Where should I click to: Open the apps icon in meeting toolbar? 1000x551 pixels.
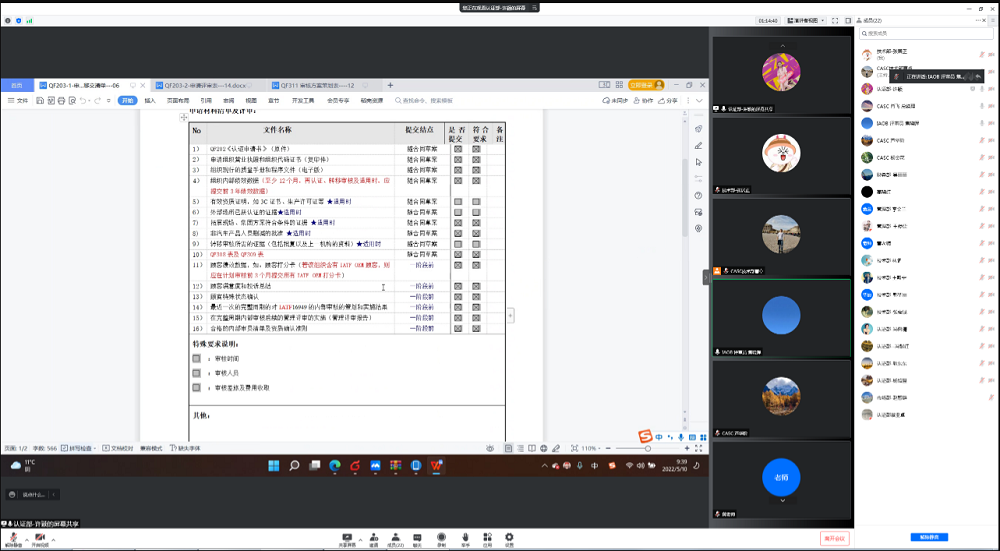(x=487, y=540)
